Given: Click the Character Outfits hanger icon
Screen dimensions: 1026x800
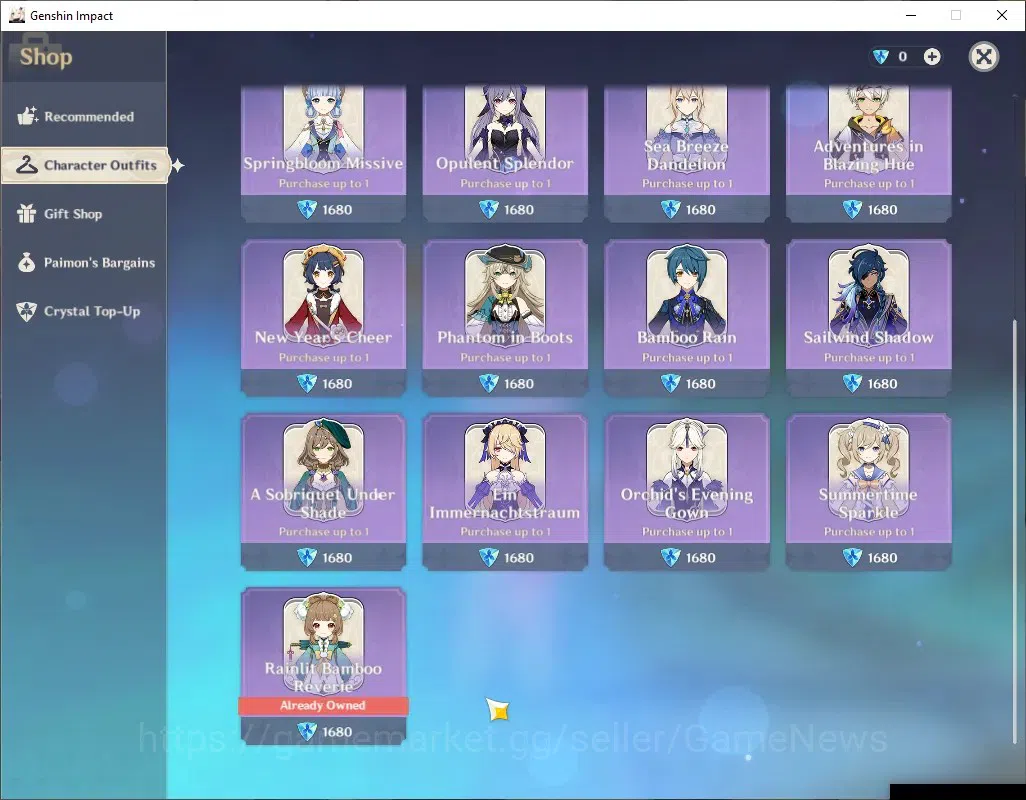Looking at the screenshot, I should click(x=27, y=165).
